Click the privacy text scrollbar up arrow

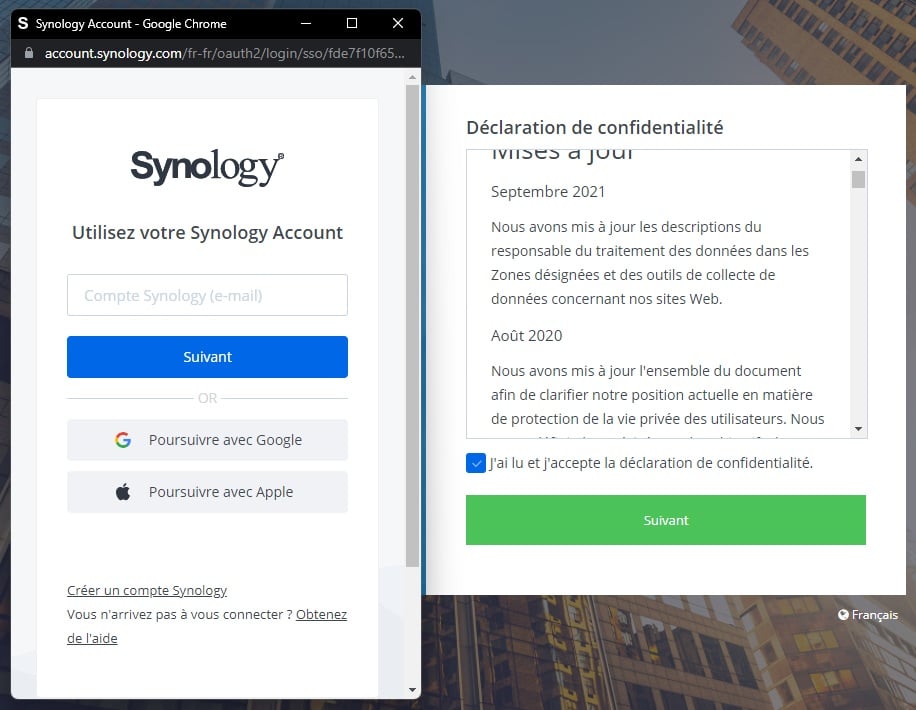pos(857,158)
